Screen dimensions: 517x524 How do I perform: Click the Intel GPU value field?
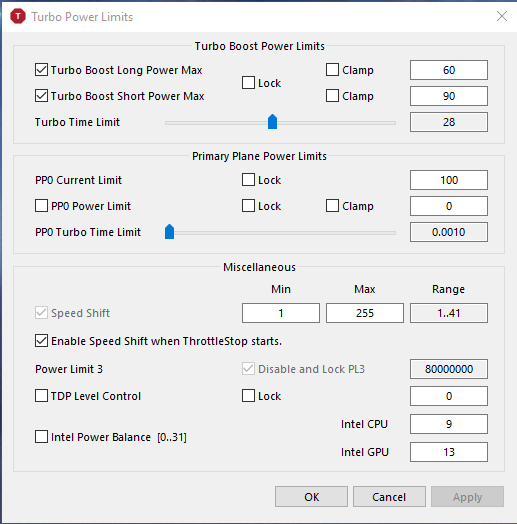point(448,452)
